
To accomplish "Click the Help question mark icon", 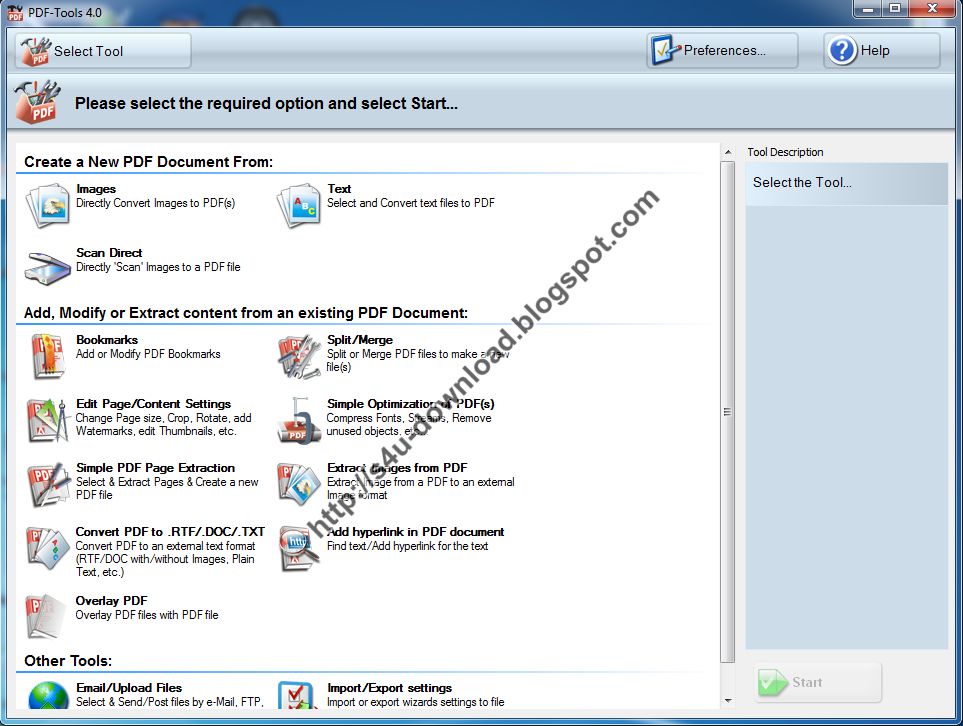I will (x=841, y=50).
